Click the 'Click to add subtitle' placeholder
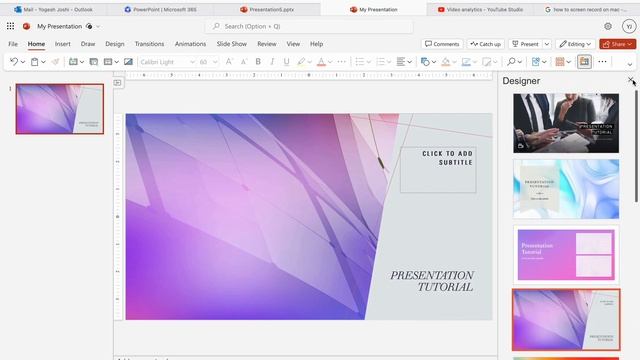 [x=438, y=169]
